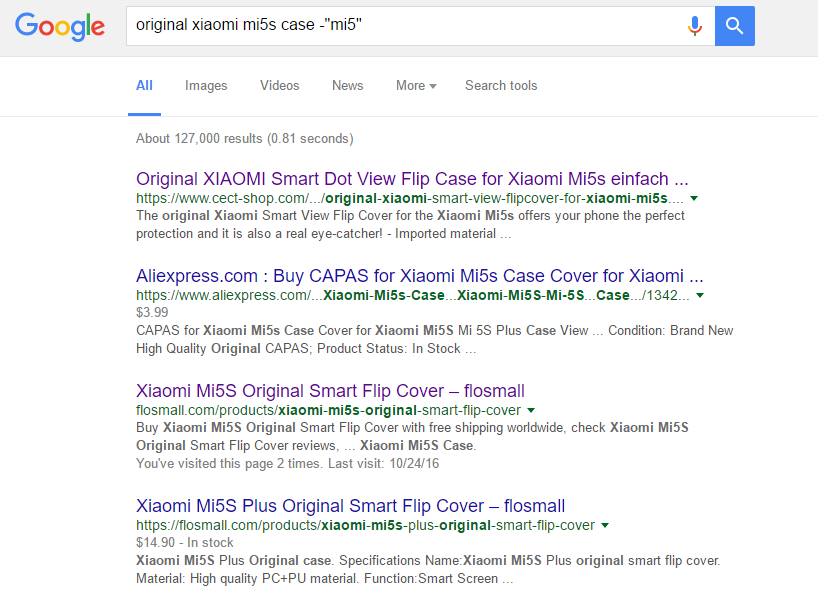Click the flosmall Mi5S Plus green URL
The height and width of the screenshot is (597, 818).
pos(365,525)
